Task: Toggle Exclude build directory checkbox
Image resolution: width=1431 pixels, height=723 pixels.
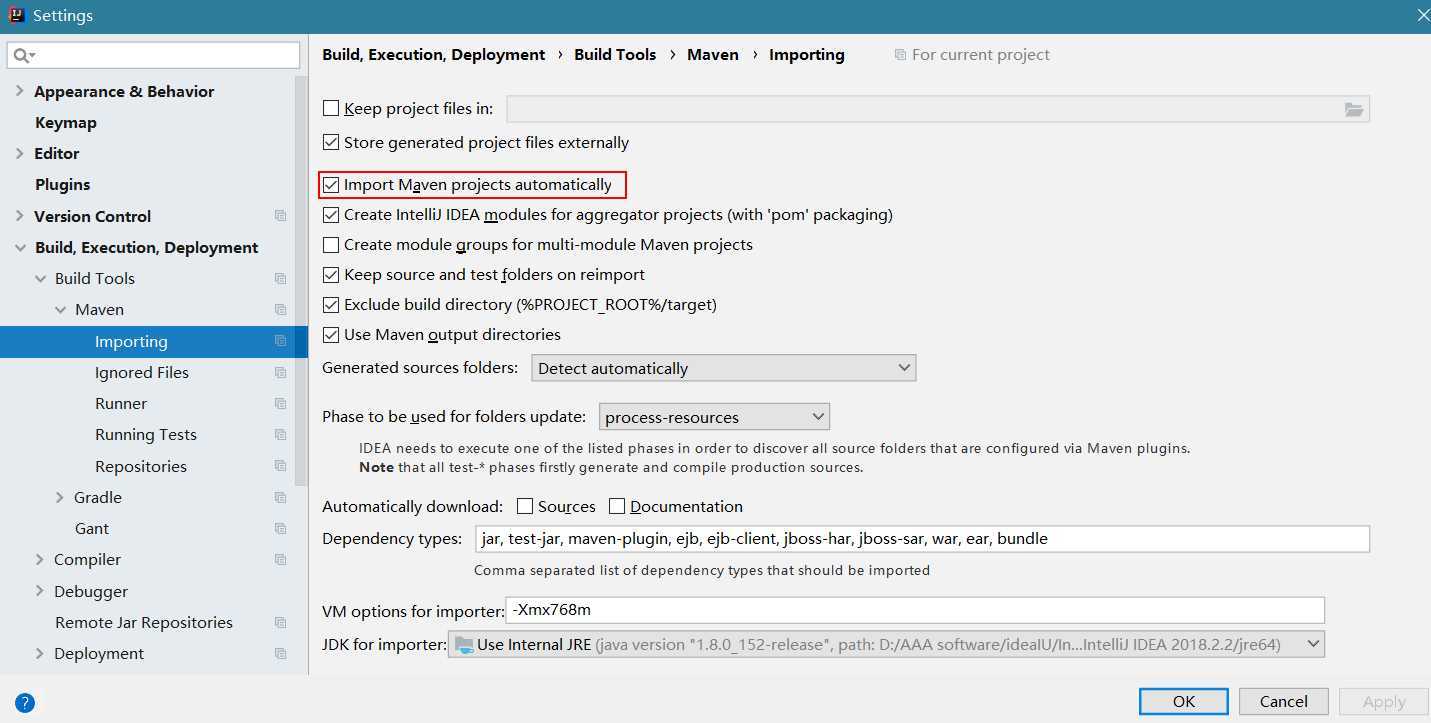Action: 331,305
